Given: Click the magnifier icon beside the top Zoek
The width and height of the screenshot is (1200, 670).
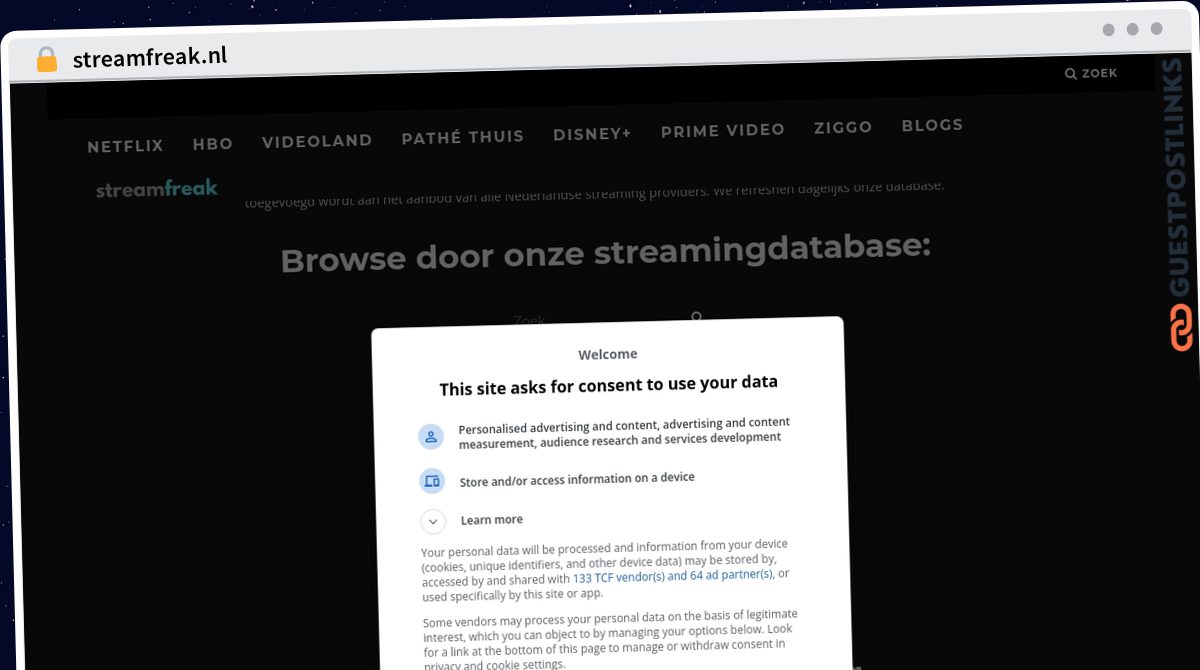Looking at the screenshot, I should (x=1071, y=74).
